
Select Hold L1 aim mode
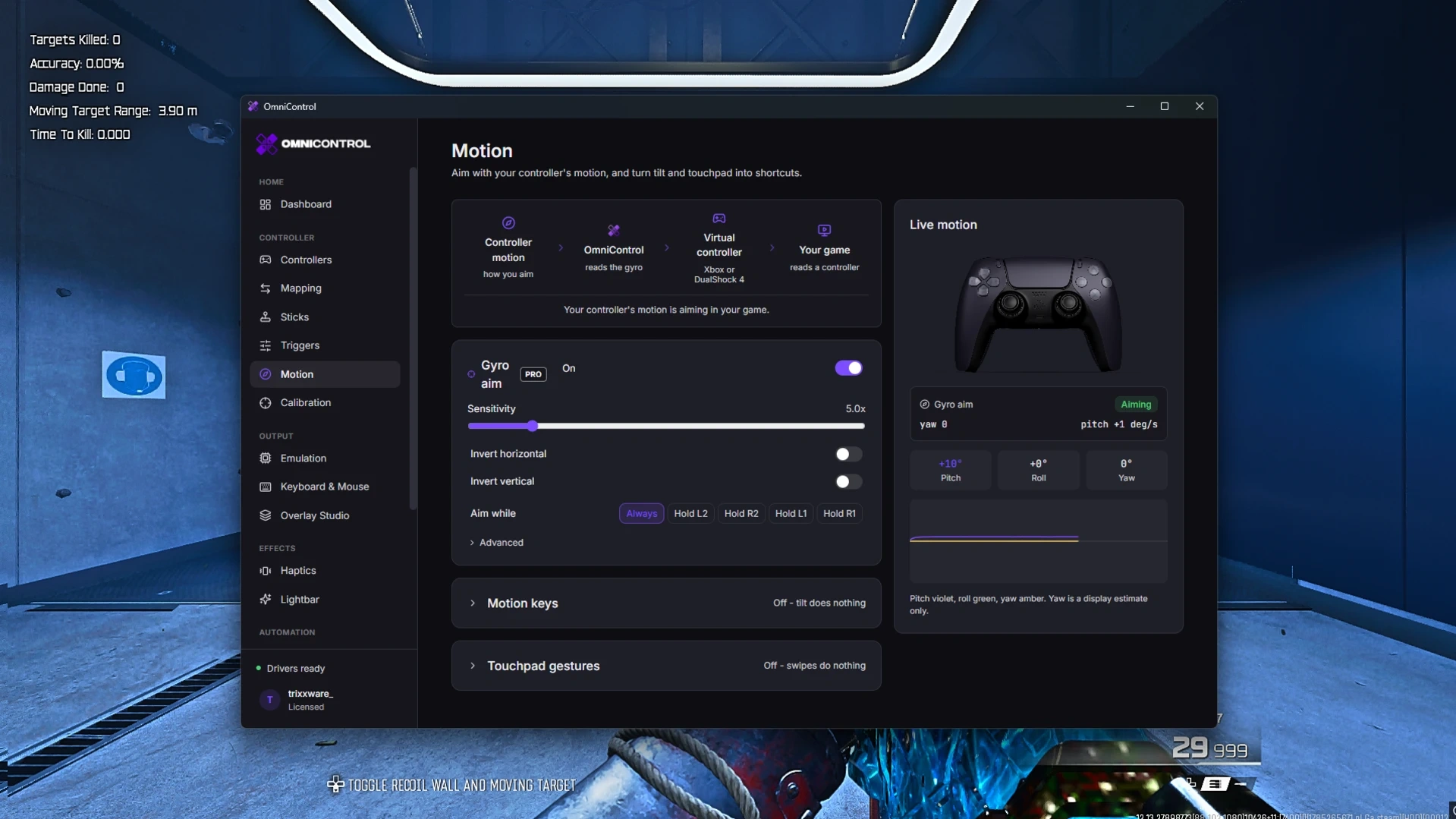[x=791, y=514]
